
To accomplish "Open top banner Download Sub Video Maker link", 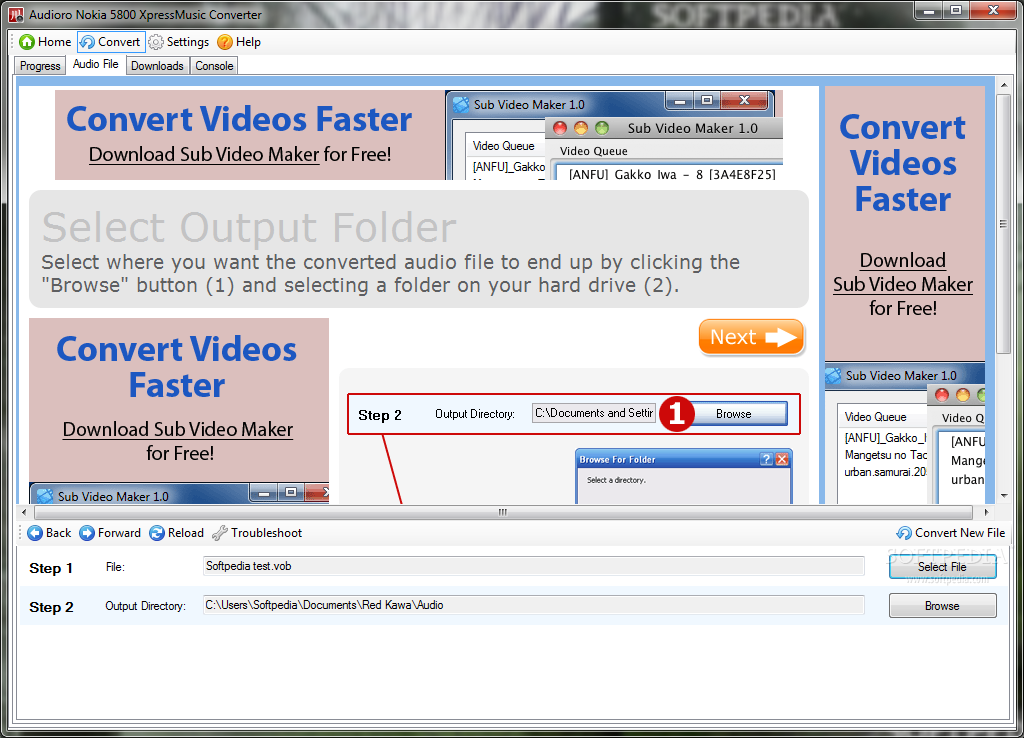I will [204, 155].
